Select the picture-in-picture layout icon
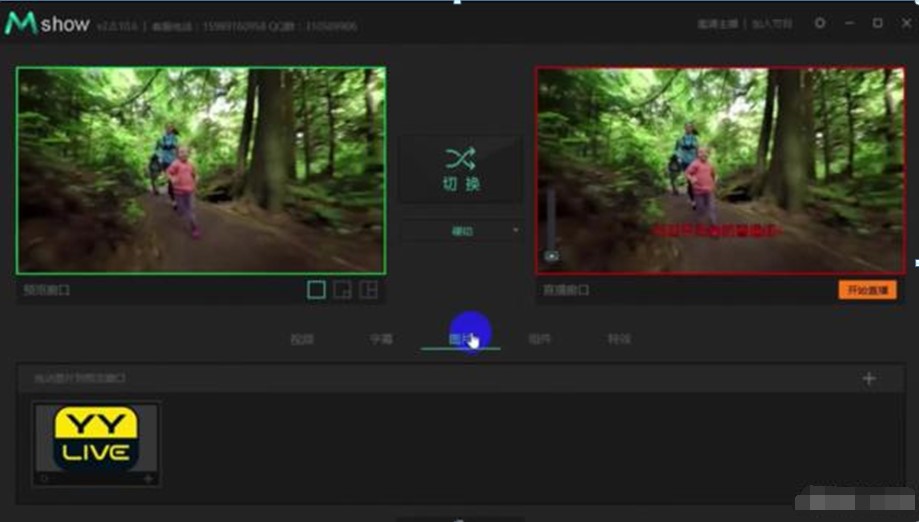Viewport: 919px width, 522px height. pyautogui.click(x=343, y=290)
